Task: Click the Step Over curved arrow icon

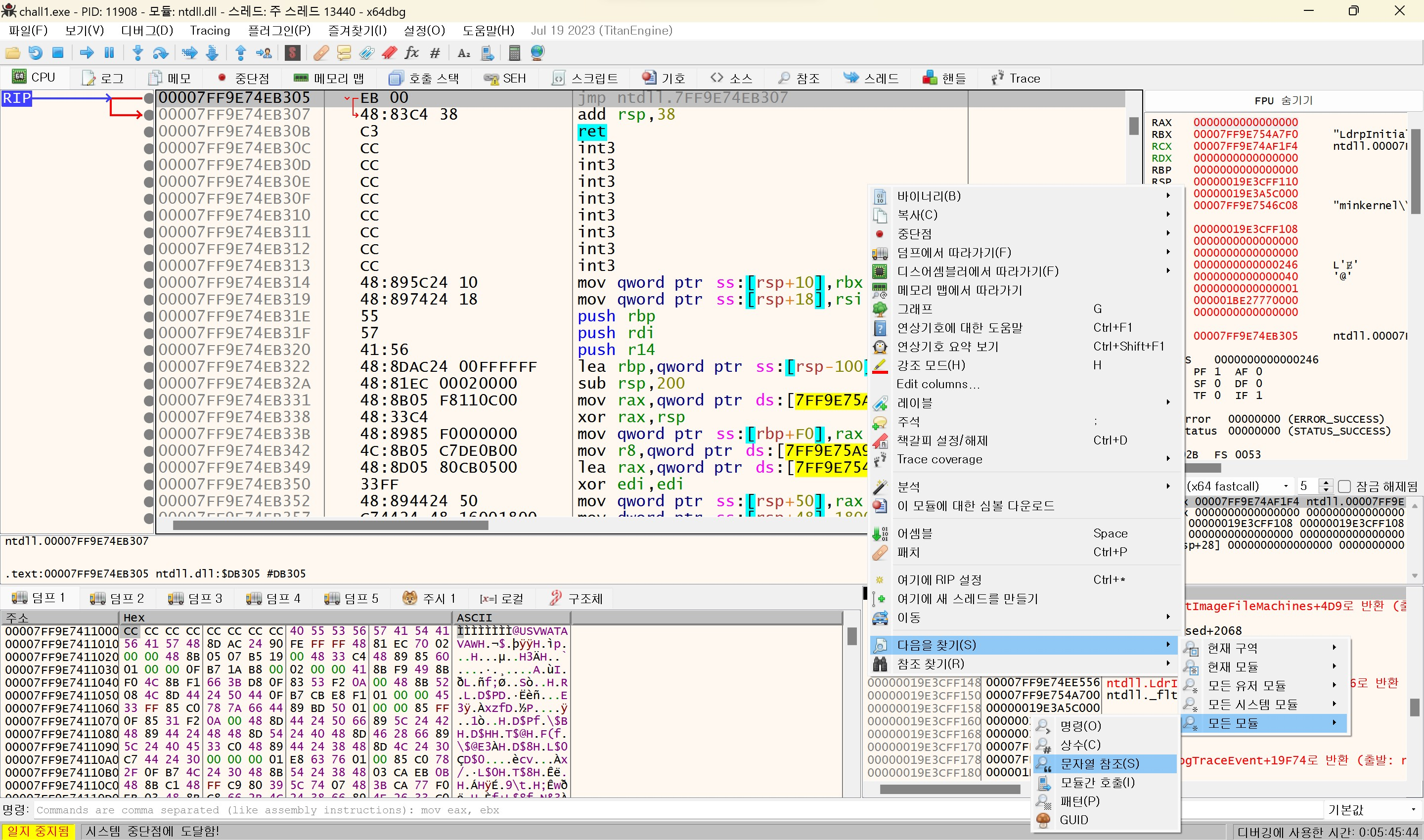Action: 161,52
